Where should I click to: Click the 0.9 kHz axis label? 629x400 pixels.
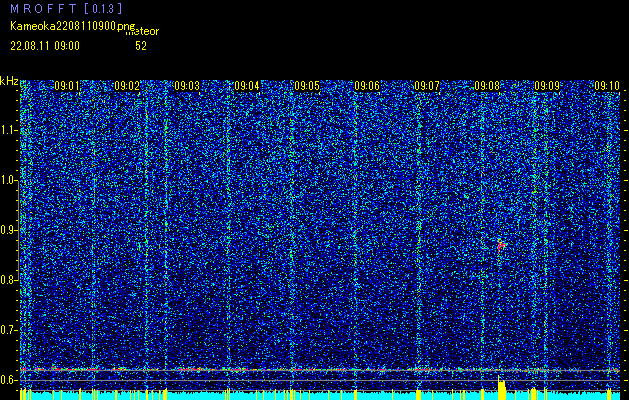[x=9, y=230]
